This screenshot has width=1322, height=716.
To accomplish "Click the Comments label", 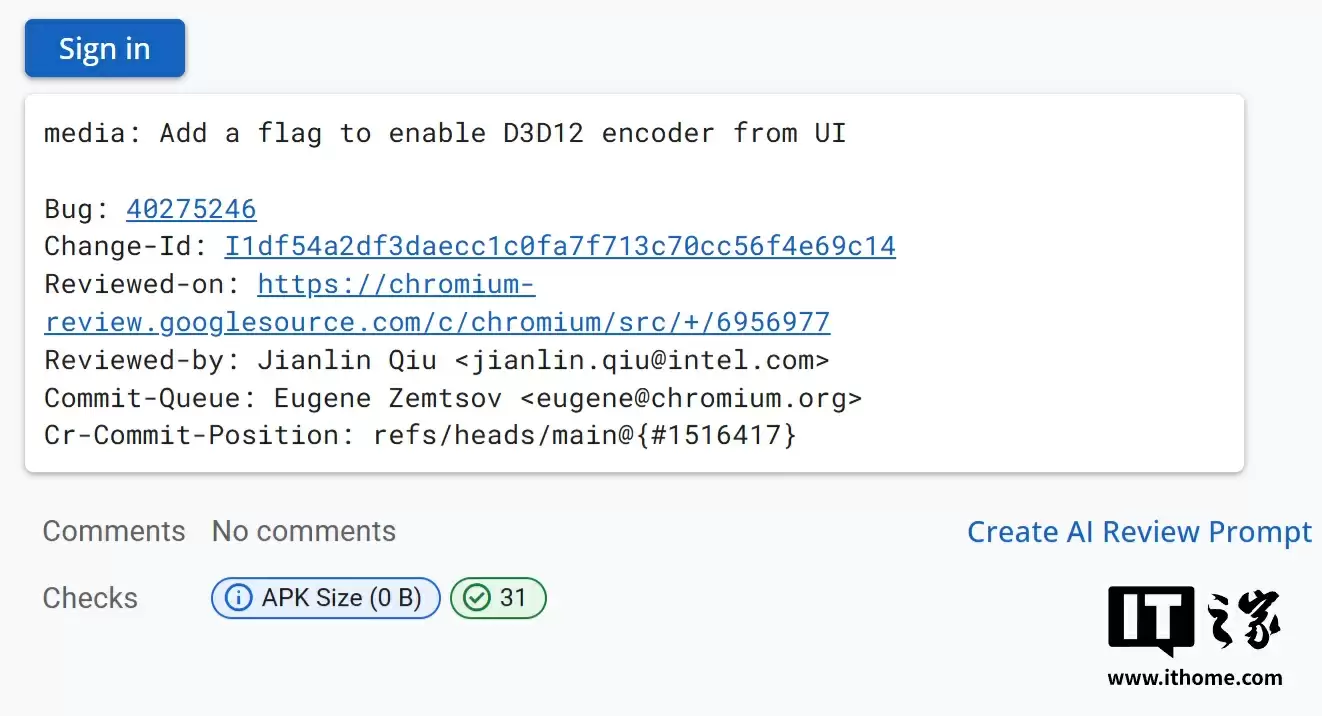I will (x=114, y=531).
